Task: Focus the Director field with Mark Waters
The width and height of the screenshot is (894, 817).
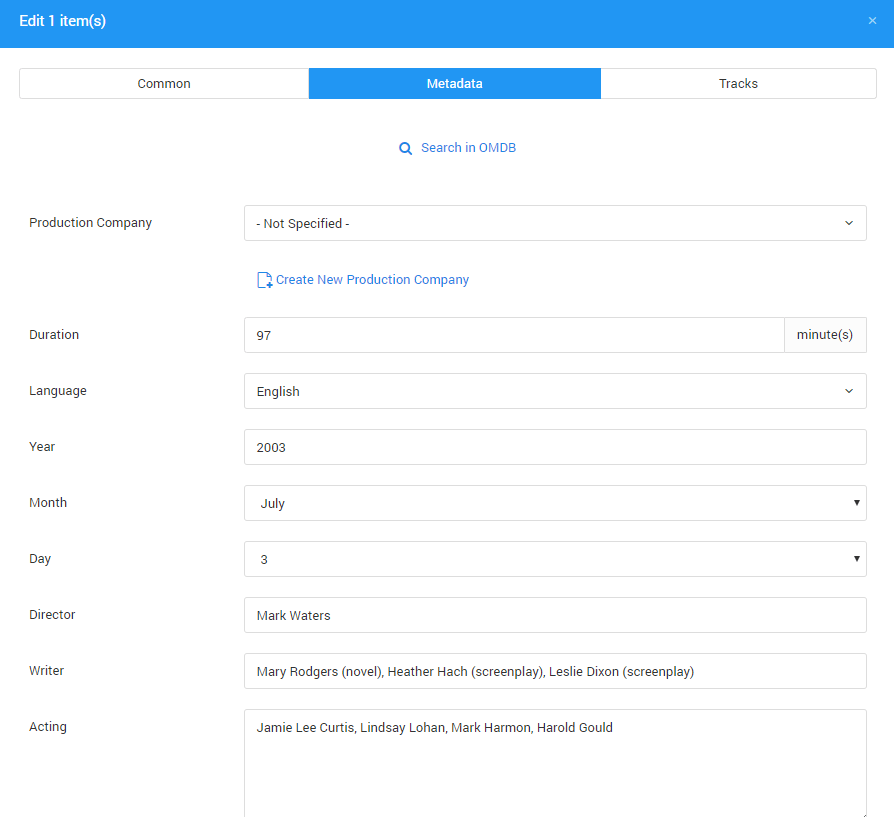Action: [555, 615]
